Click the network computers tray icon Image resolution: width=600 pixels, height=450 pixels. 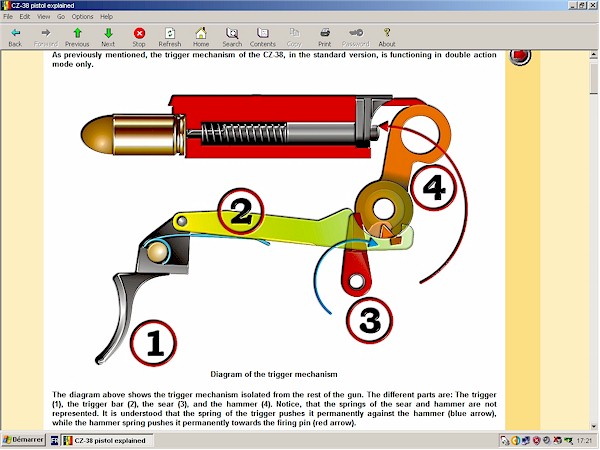coord(525,441)
